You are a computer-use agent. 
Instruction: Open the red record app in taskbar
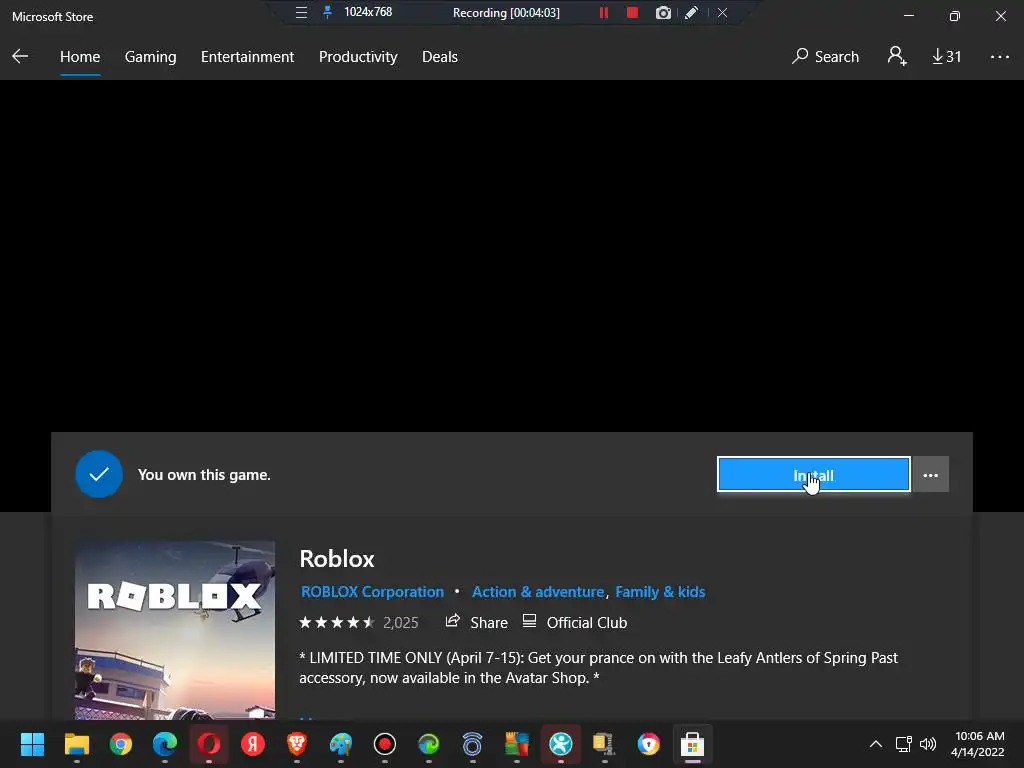385,744
